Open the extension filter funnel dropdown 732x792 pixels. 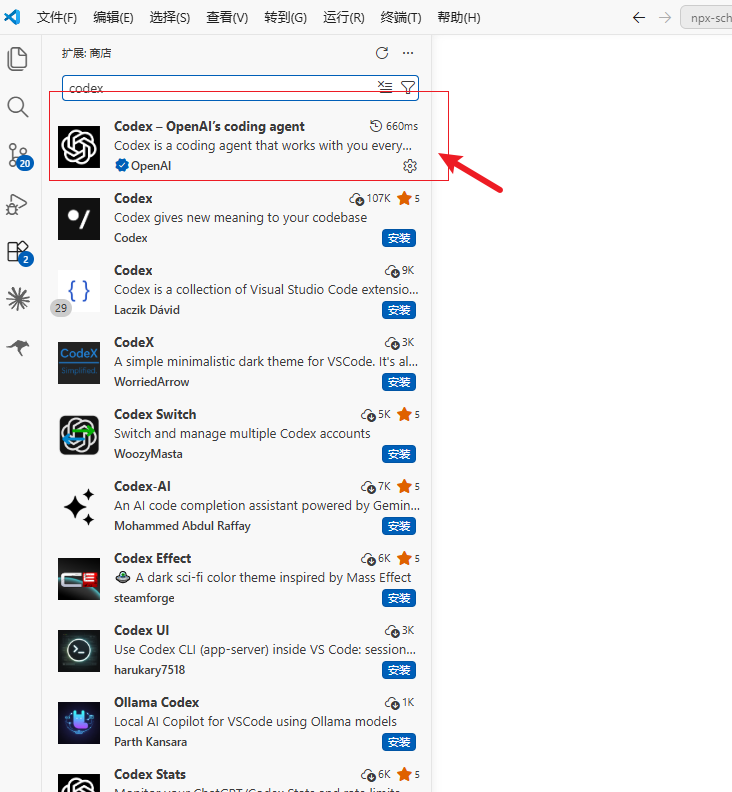[x=408, y=87]
